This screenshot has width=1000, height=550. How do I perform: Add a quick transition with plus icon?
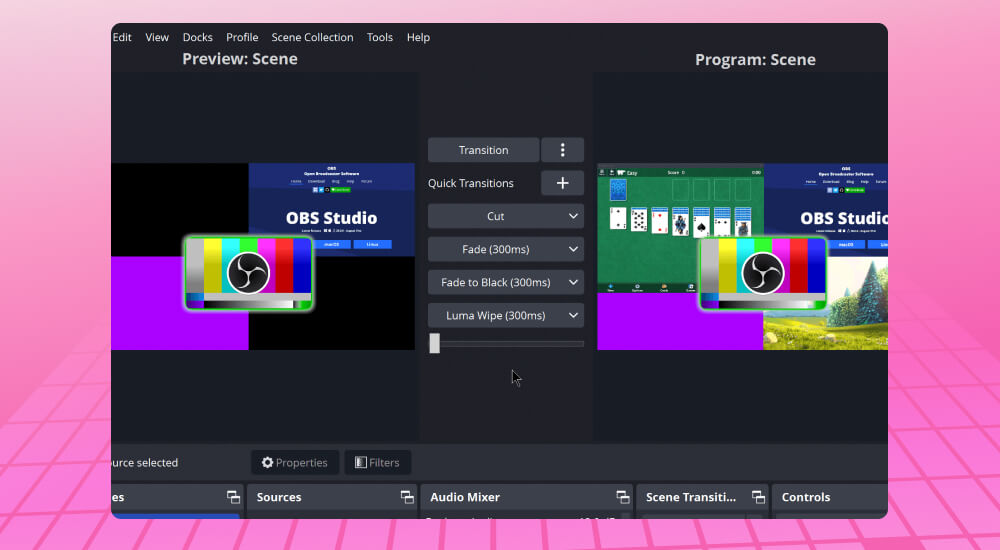(562, 183)
